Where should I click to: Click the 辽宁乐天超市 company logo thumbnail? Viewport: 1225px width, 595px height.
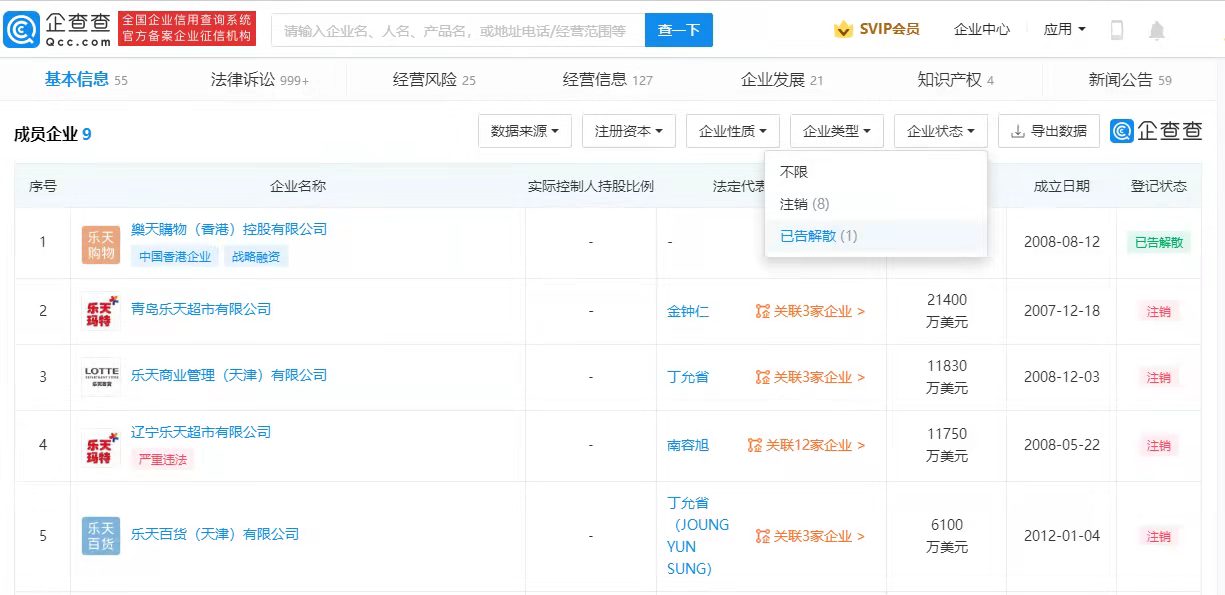[101, 446]
